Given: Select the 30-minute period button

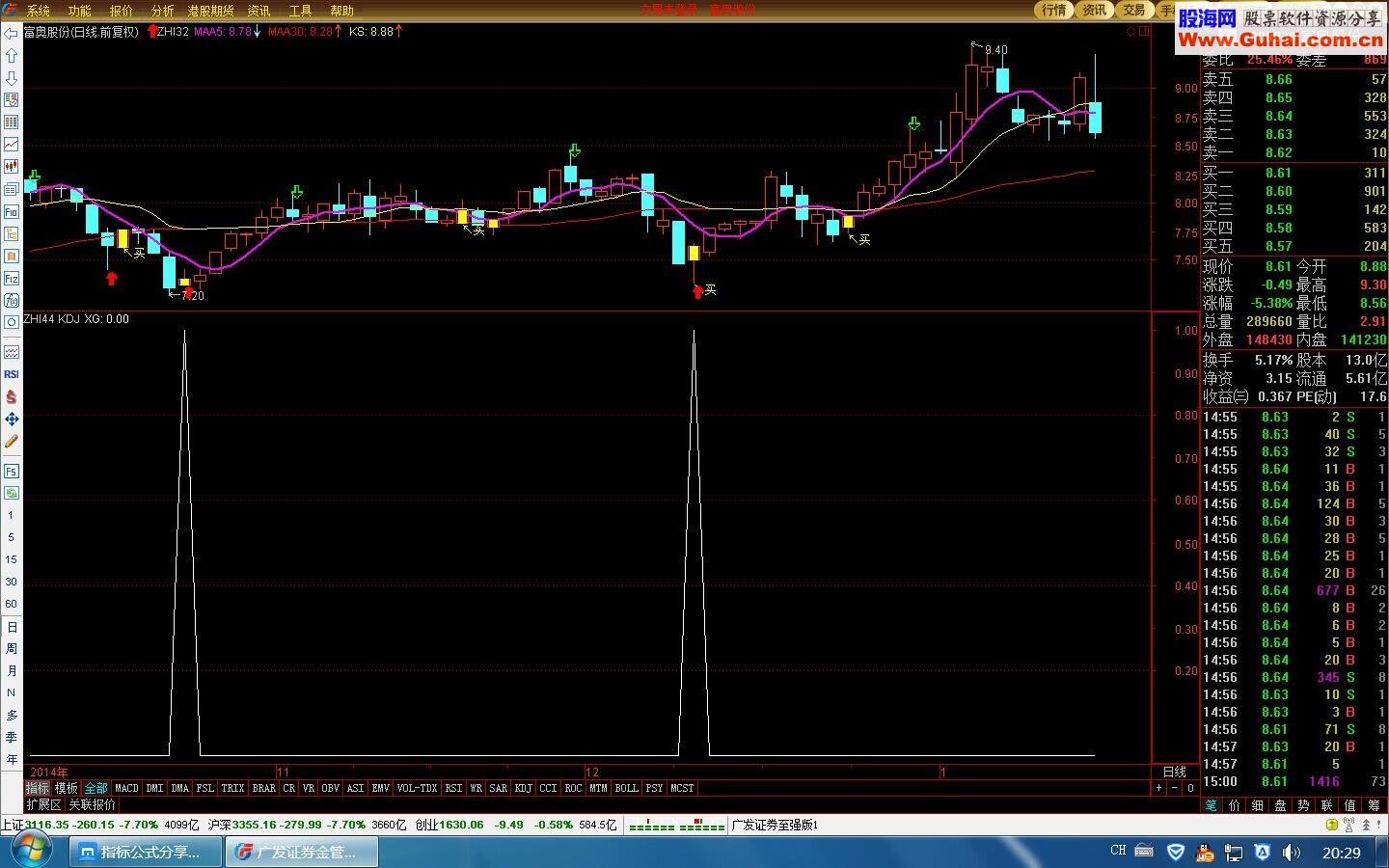Looking at the screenshot, I should click(12, 582).
